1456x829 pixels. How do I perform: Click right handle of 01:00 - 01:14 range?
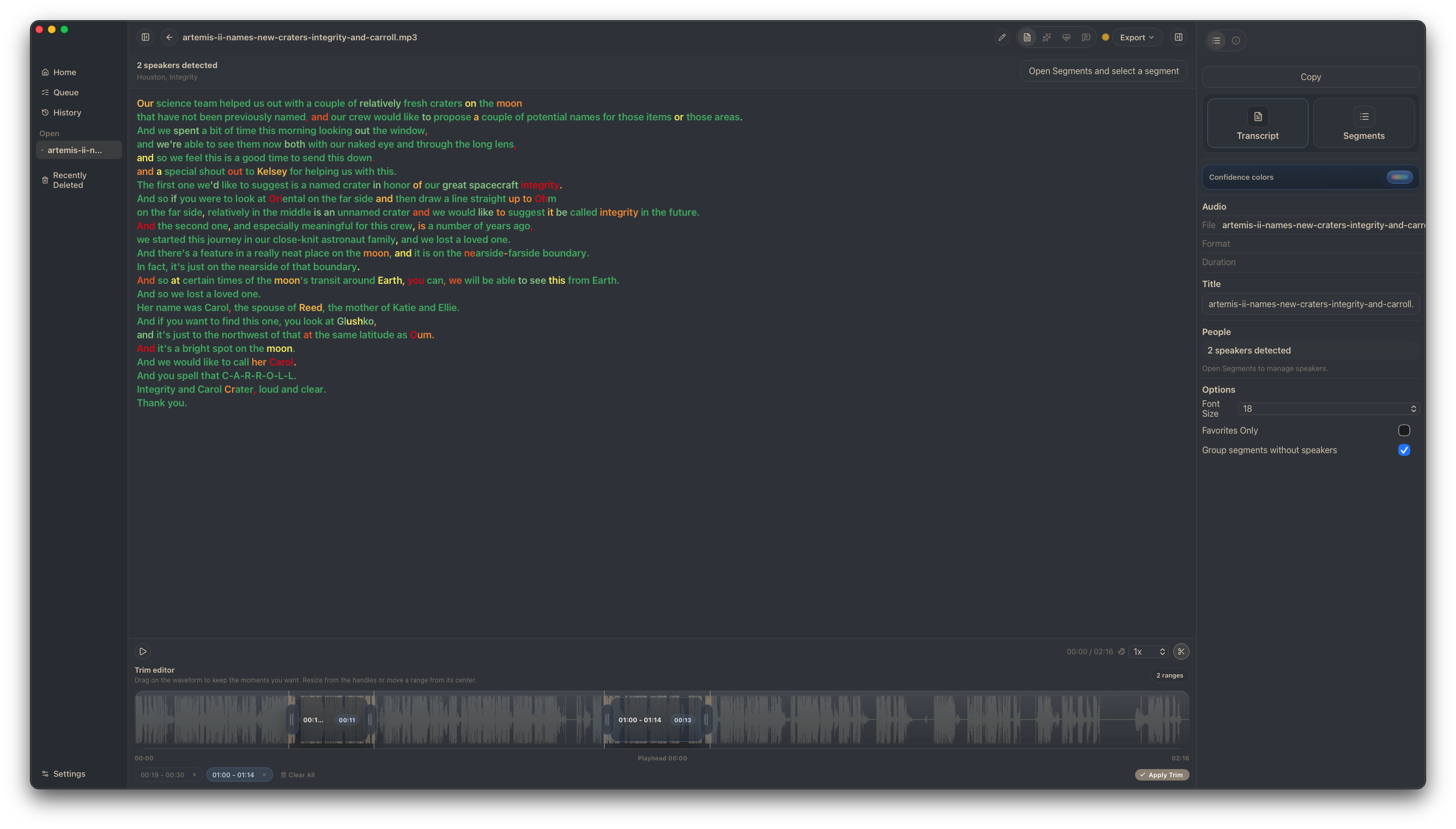point(706,720)
